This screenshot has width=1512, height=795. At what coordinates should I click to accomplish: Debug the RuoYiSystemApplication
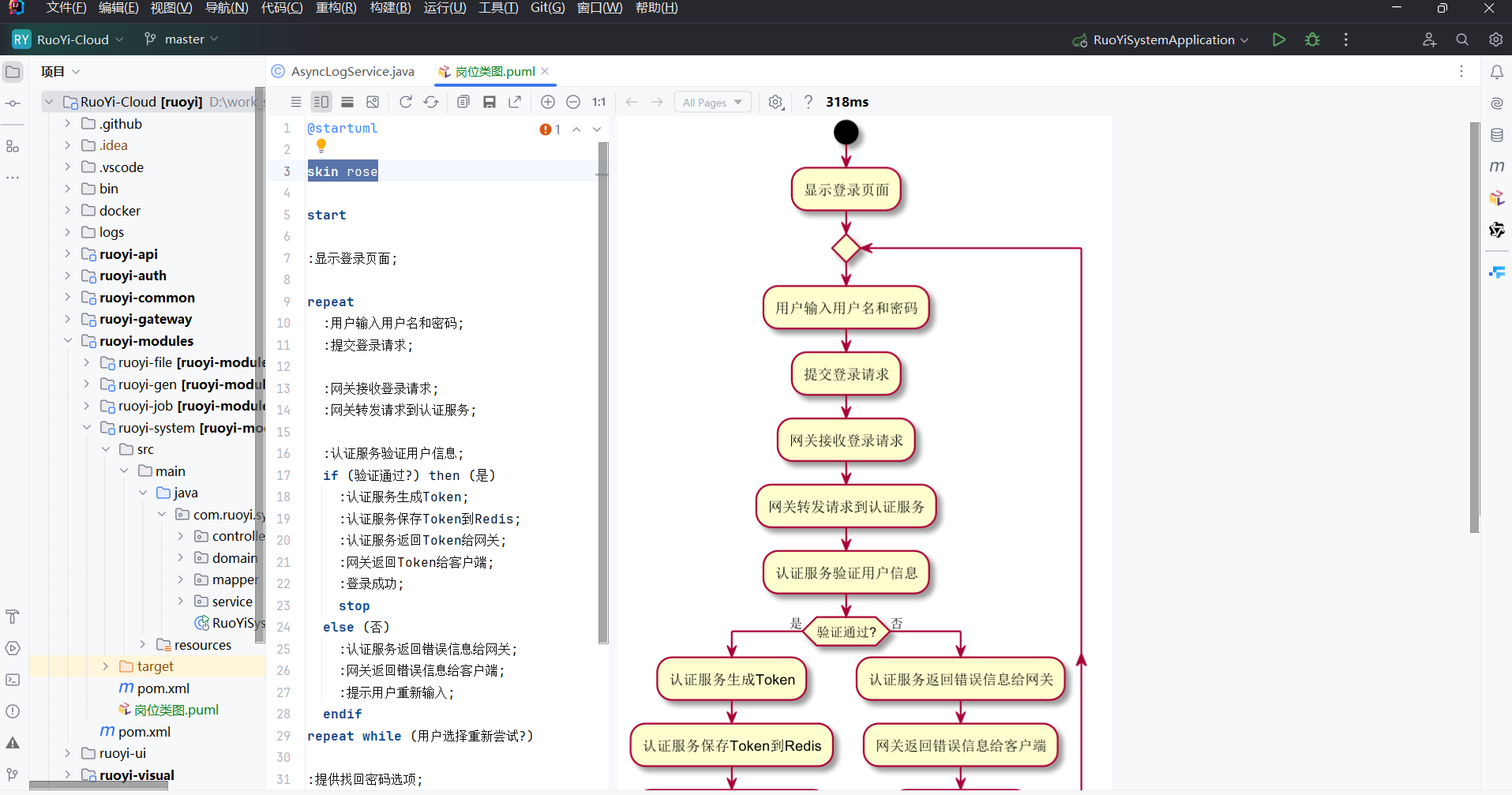pos(1312,39)
